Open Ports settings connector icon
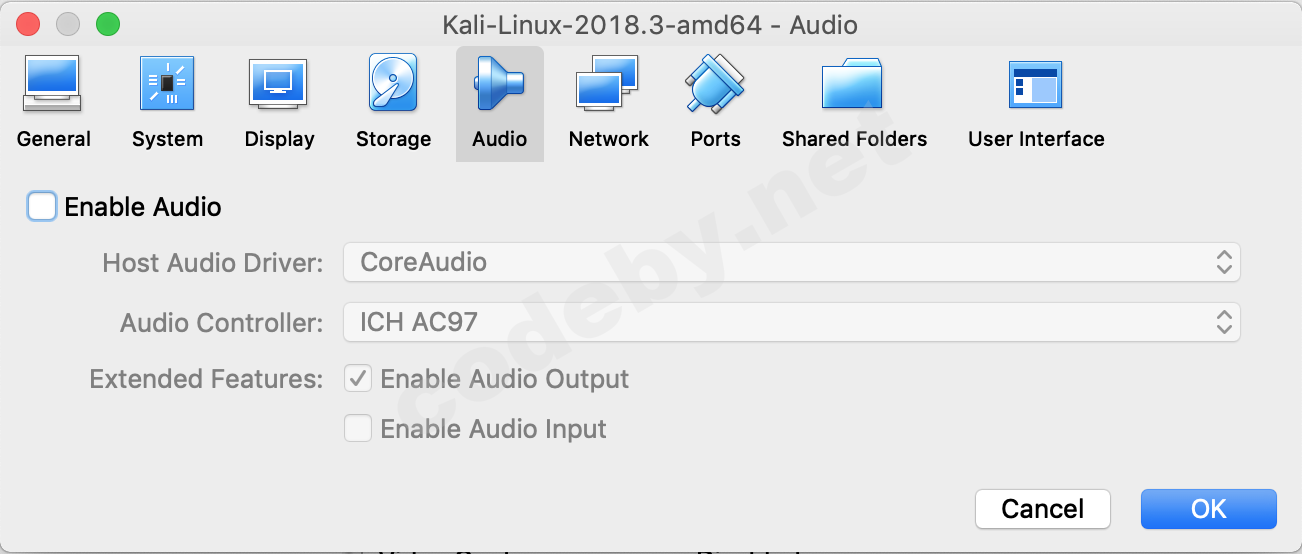Image resolution: width=1302 pixels, height=554 pixels. click(x=715, y=85)
